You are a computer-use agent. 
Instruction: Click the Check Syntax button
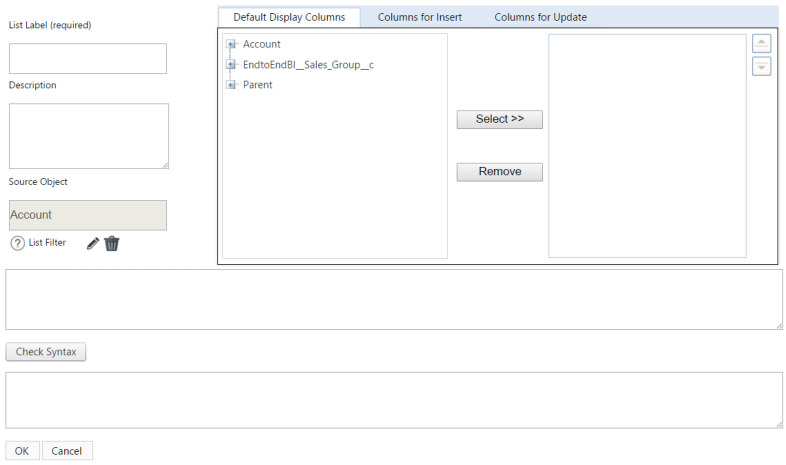pos(46,352)
